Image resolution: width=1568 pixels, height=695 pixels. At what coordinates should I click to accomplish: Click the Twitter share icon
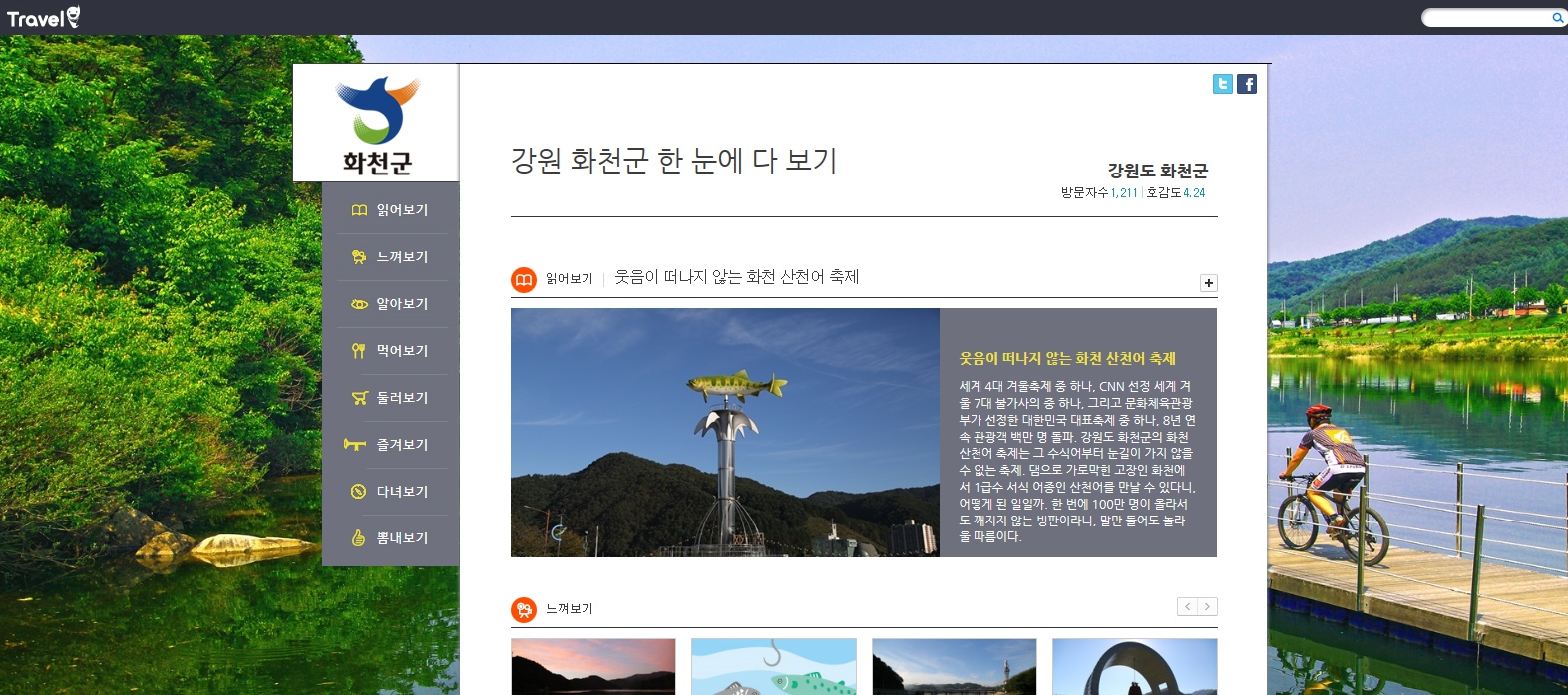click(x=1222, y=84)
